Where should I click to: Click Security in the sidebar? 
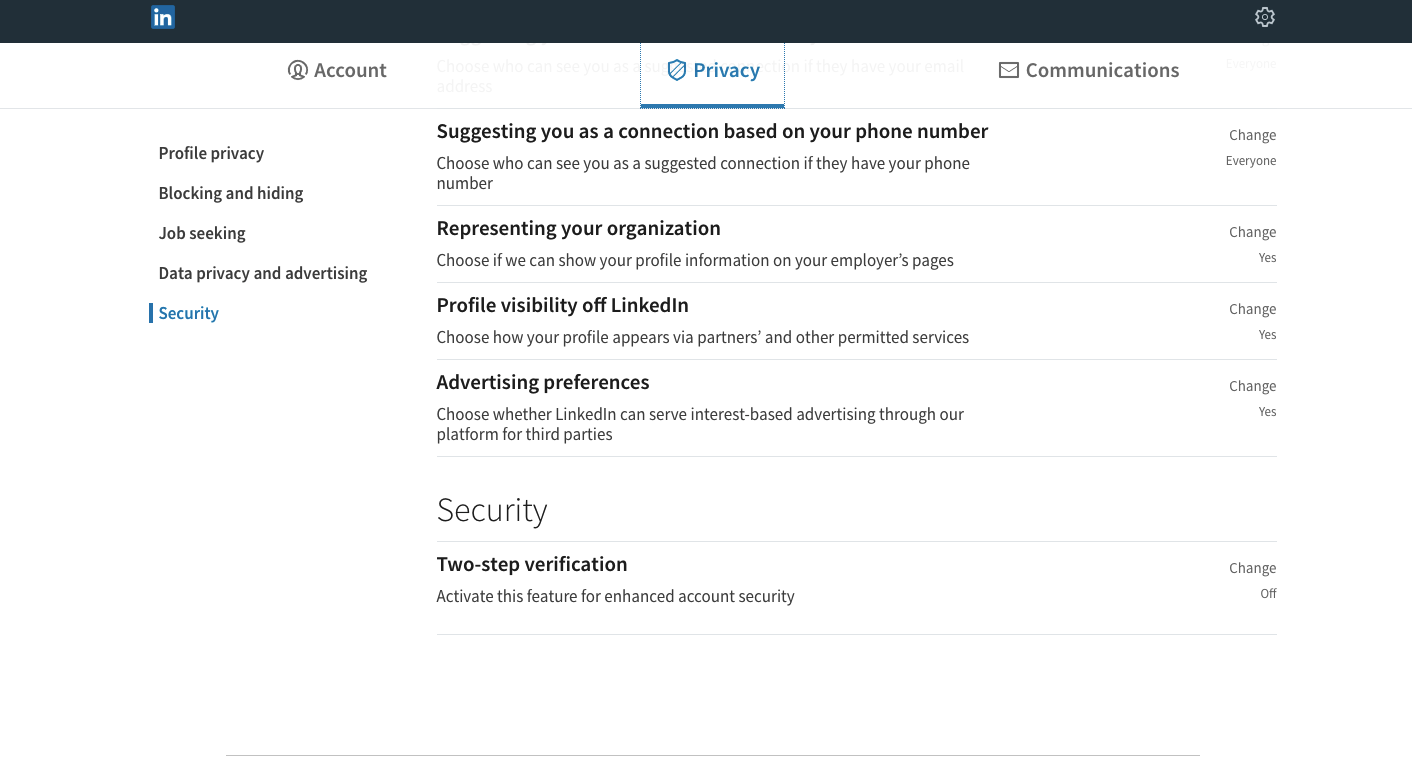tap(188, 313)
